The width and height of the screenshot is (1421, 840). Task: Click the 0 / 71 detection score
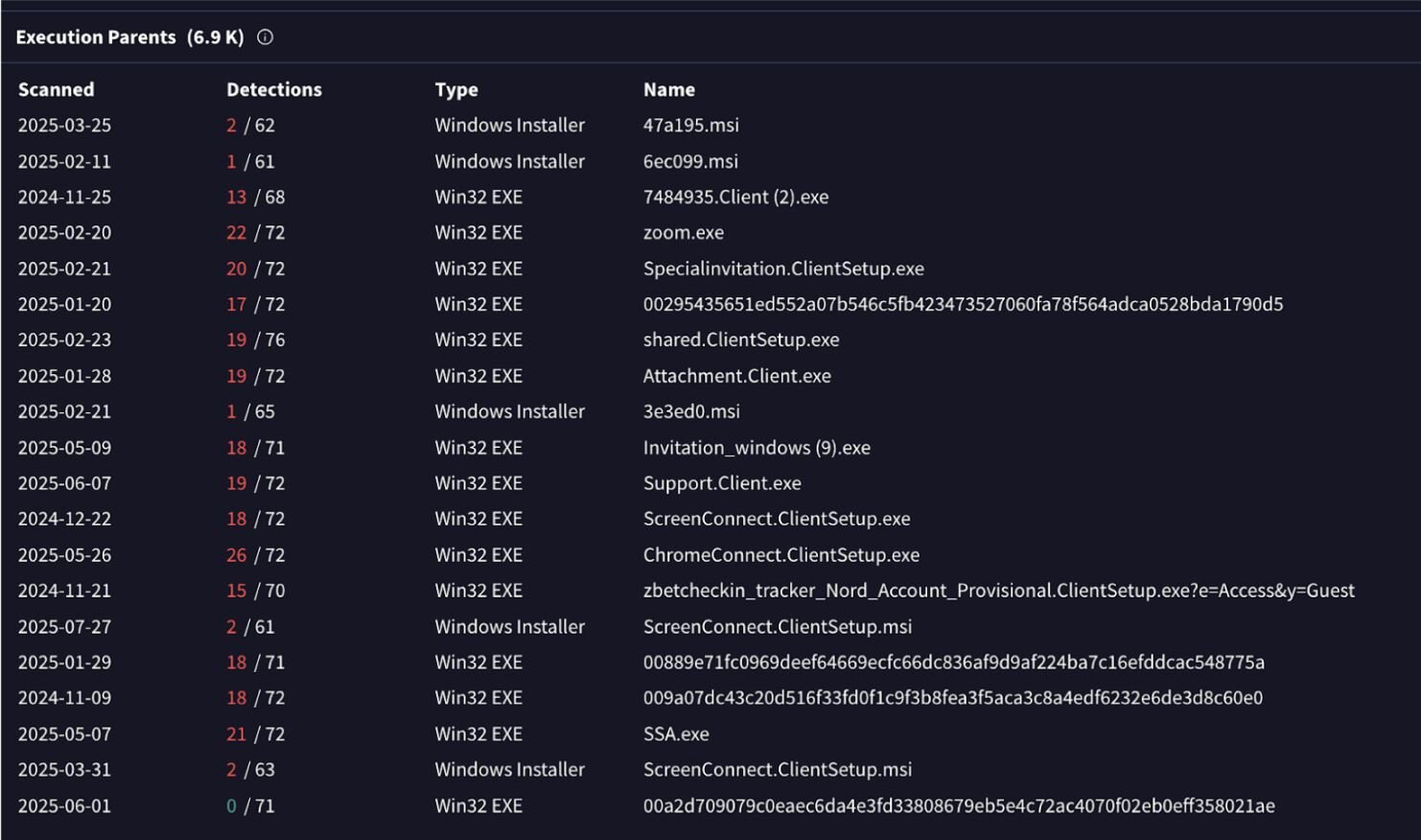[250, 806]
